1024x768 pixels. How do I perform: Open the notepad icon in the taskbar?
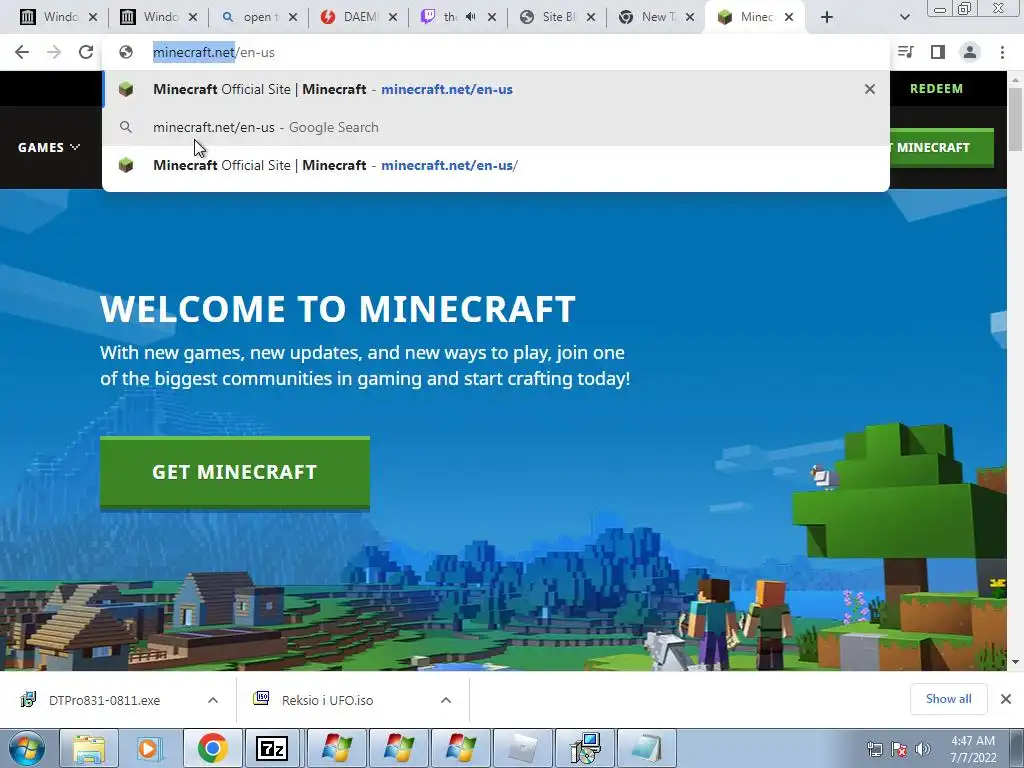click(646, 748)
